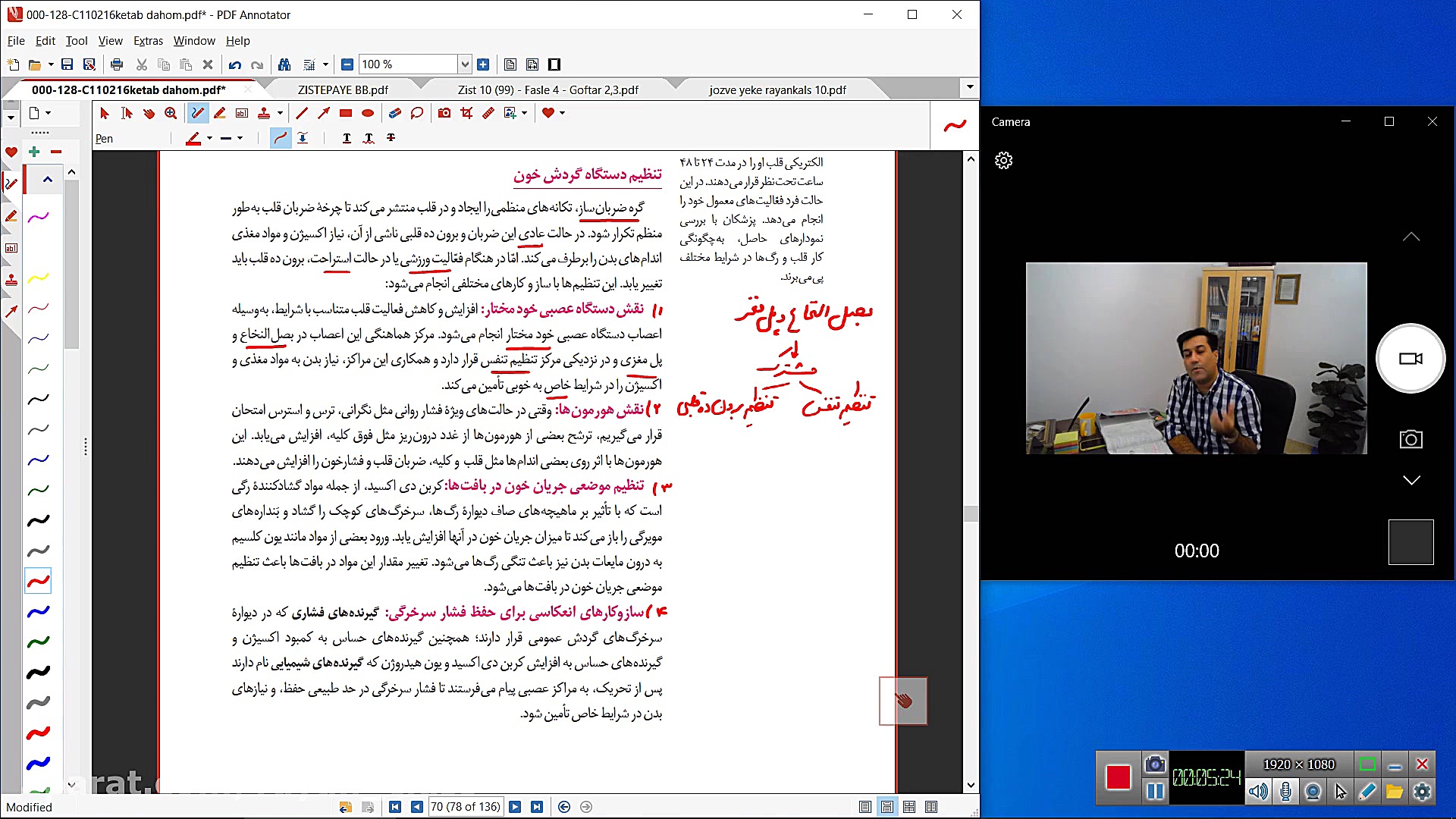Select the Eraser tool
The height and width of the screenshot is (819, 1456).
[394, 113]
